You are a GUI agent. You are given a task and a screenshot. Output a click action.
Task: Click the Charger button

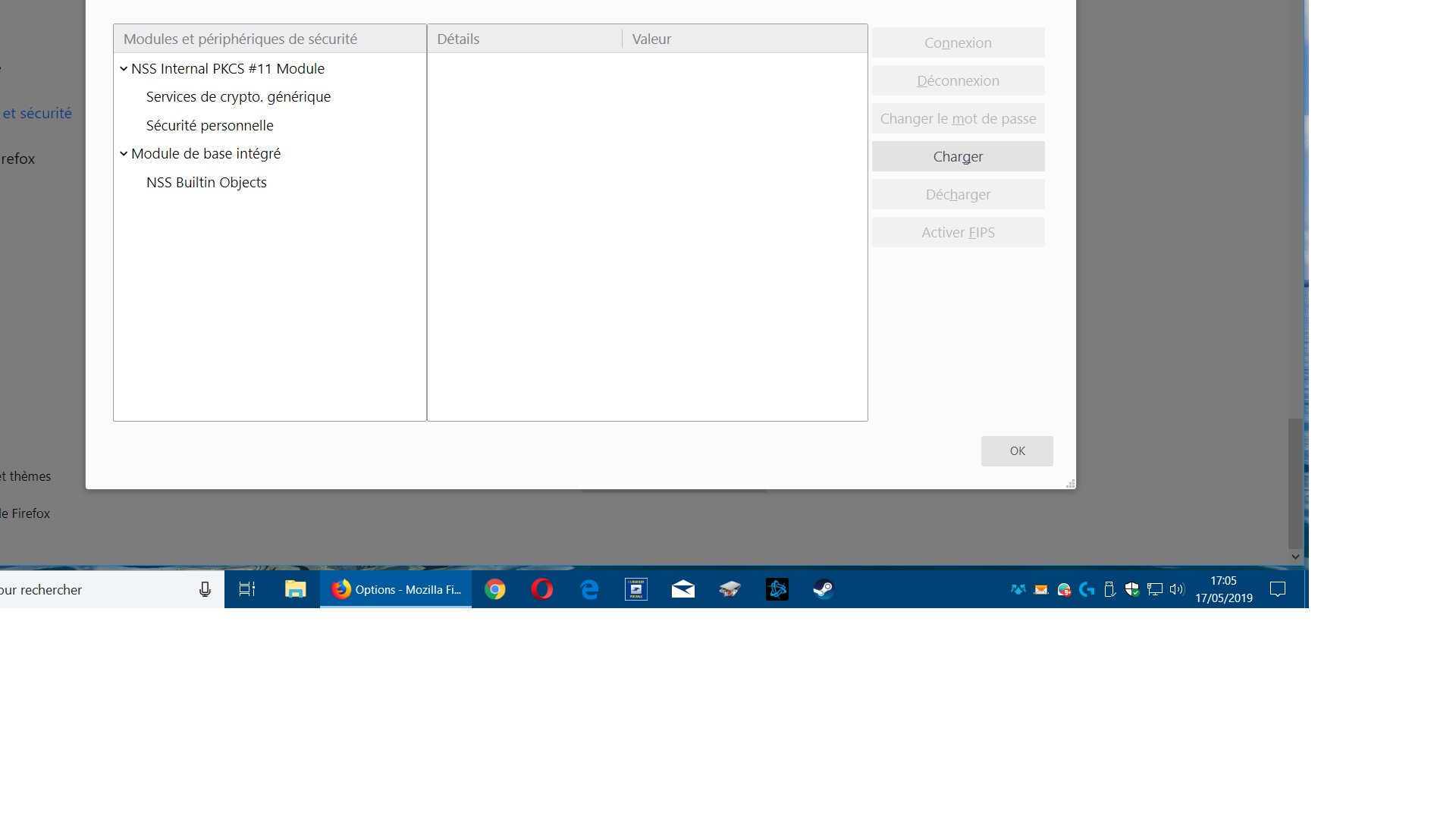click(x=958, y=157)
